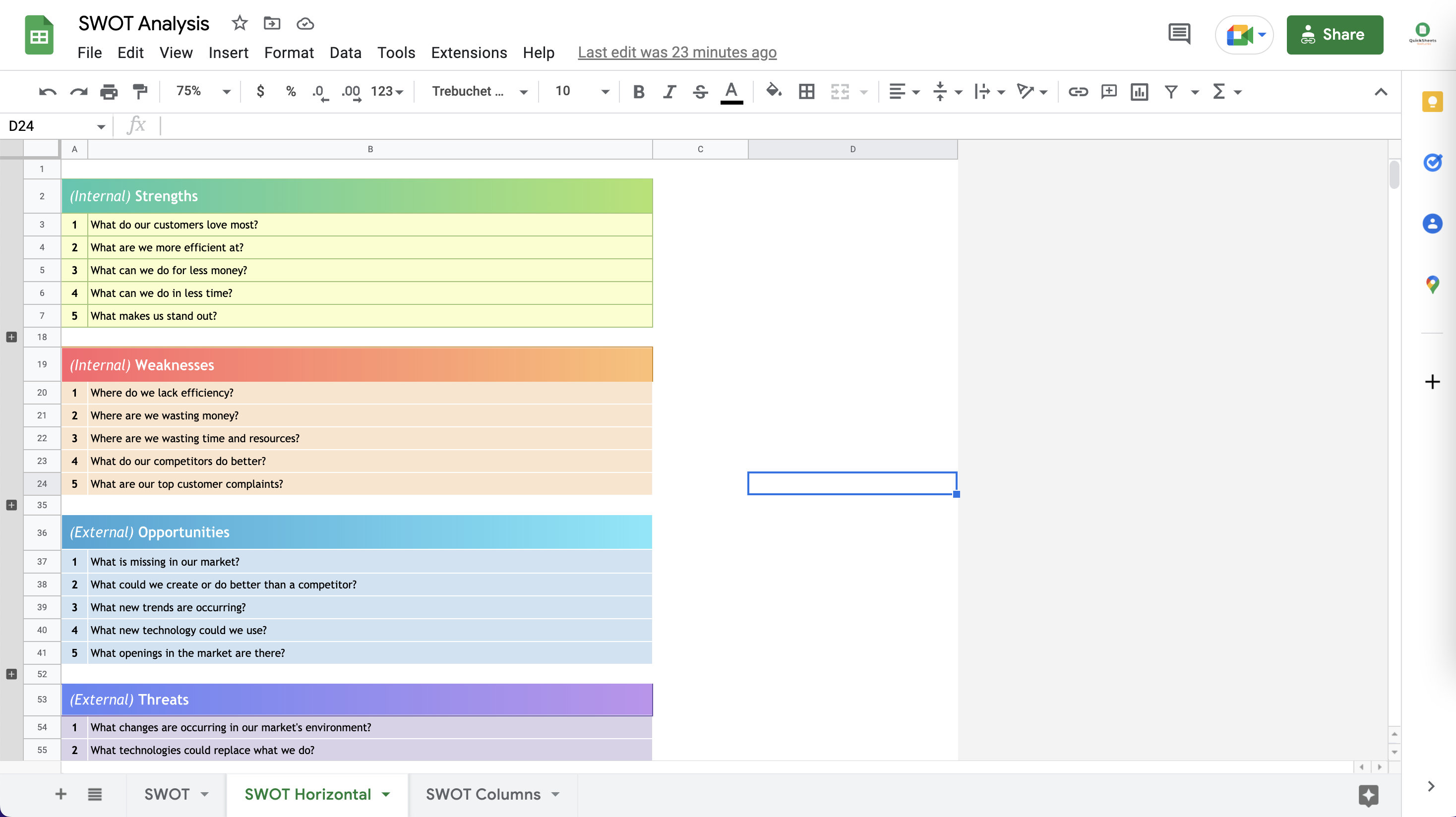This screenshot has height=817, width=1456.
Task: Create a filter
Action: (x=1170, y=92)
